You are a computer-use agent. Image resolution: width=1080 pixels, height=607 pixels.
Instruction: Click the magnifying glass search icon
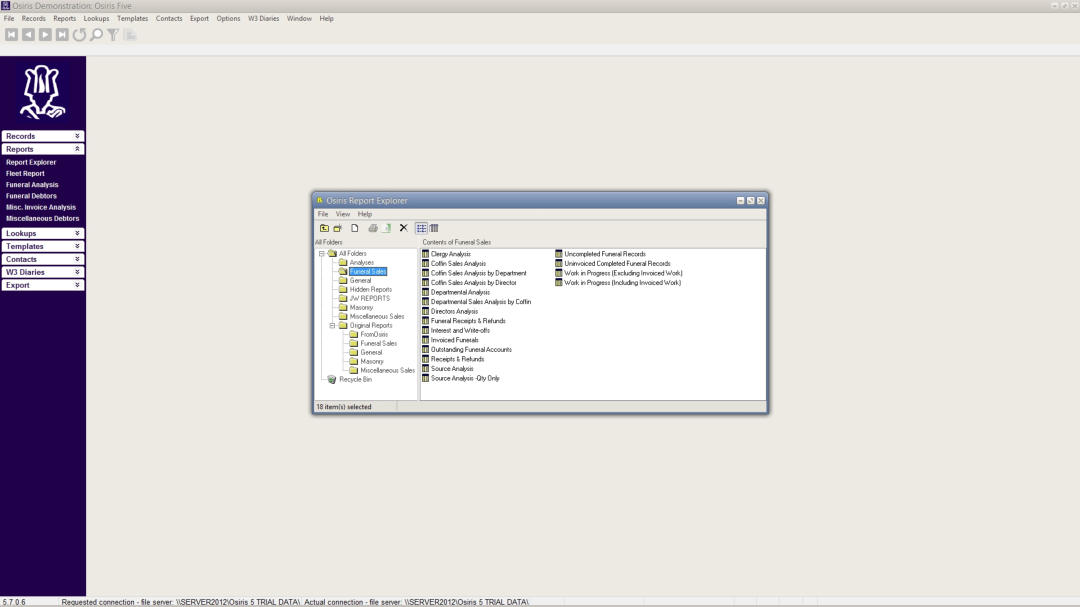(96, 35)
